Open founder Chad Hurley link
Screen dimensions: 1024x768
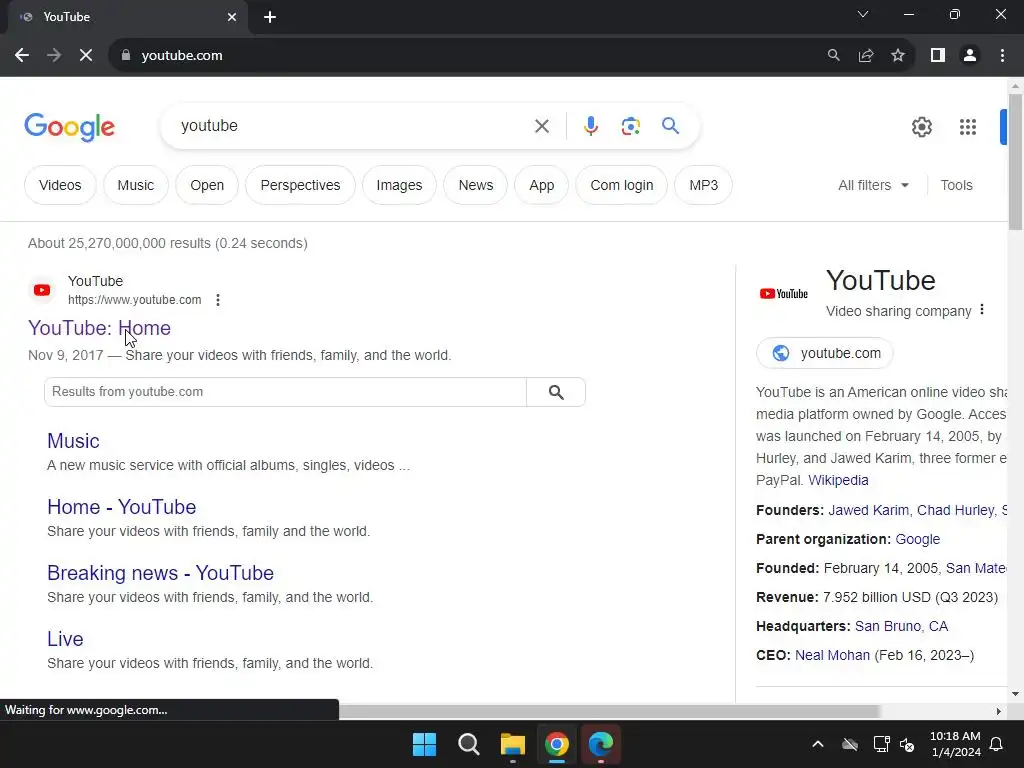tap(955, 510)
